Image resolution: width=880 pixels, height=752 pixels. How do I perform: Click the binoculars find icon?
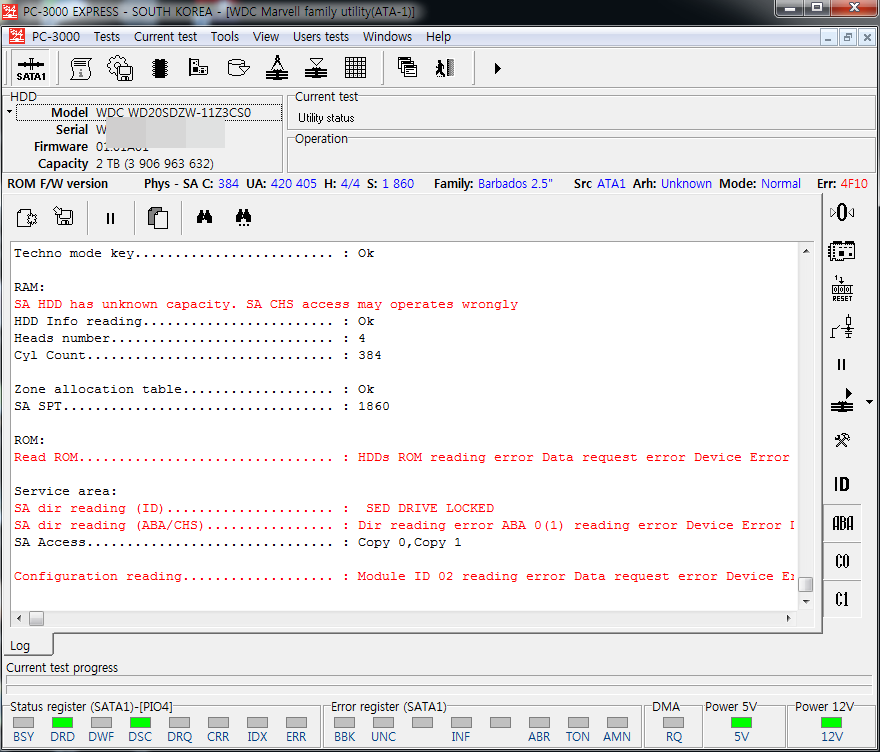coord(204,217)
